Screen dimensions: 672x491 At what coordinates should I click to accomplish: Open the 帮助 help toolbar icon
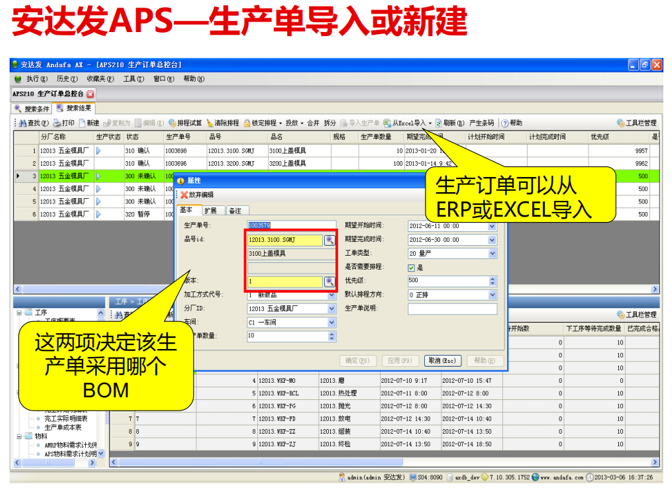[x=505, y=123]
